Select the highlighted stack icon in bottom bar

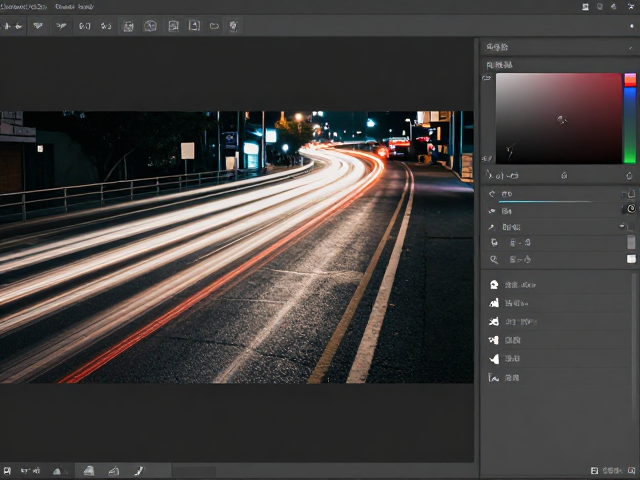pos(89,471)
